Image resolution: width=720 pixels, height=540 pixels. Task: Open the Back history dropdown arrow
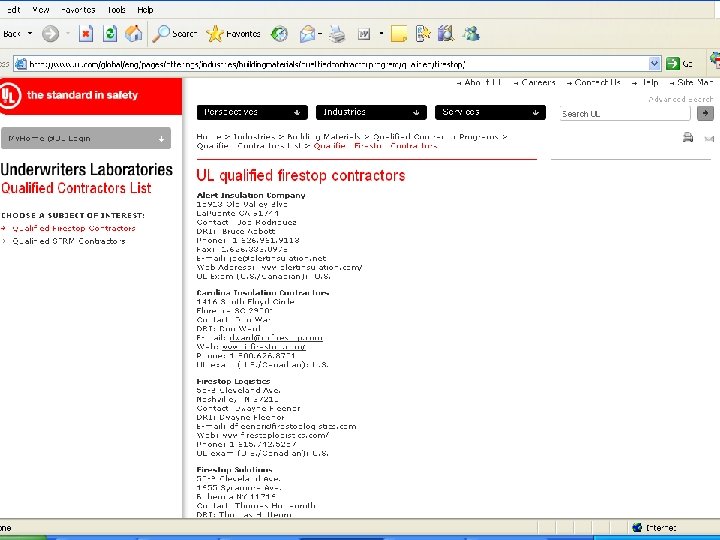30,34
